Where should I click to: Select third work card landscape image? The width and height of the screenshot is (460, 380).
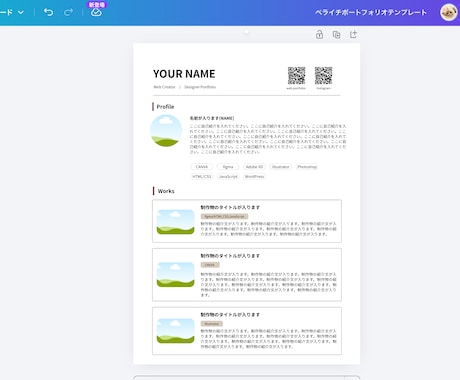tap(175, 331)
